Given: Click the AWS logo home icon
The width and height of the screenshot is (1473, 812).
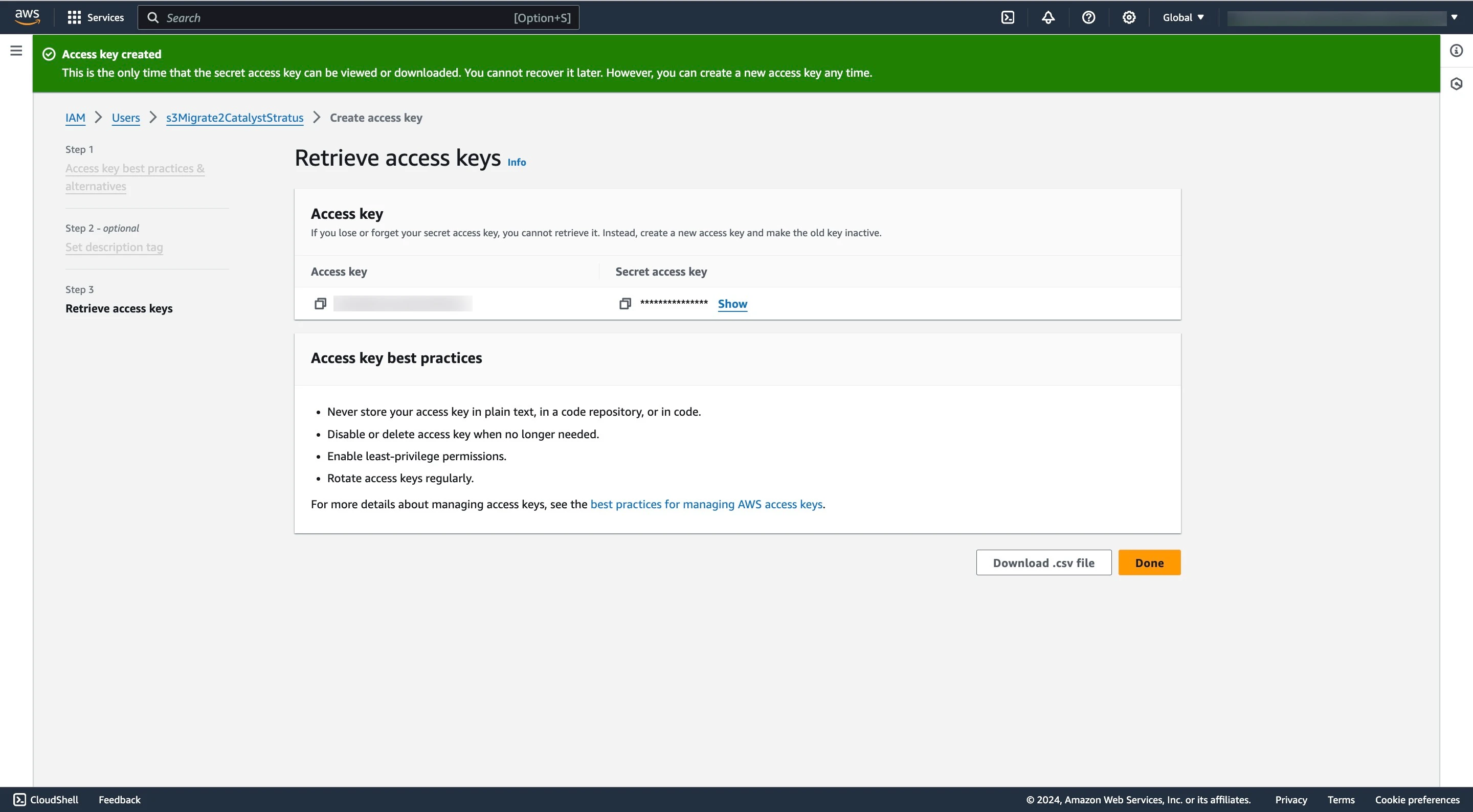Looking at the screenshot, I should pyautogui.click(x=27, y=17).
